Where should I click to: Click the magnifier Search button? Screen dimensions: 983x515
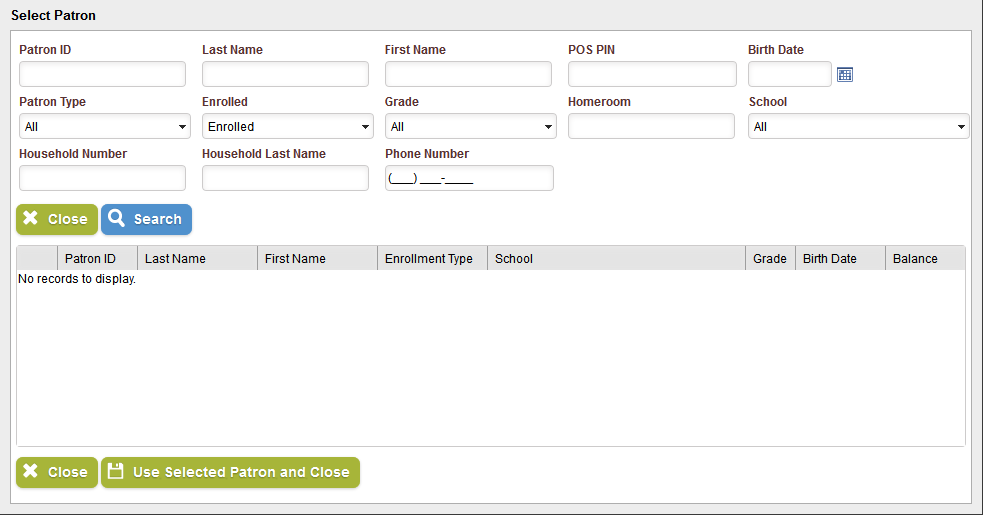(x=146, y=220)
